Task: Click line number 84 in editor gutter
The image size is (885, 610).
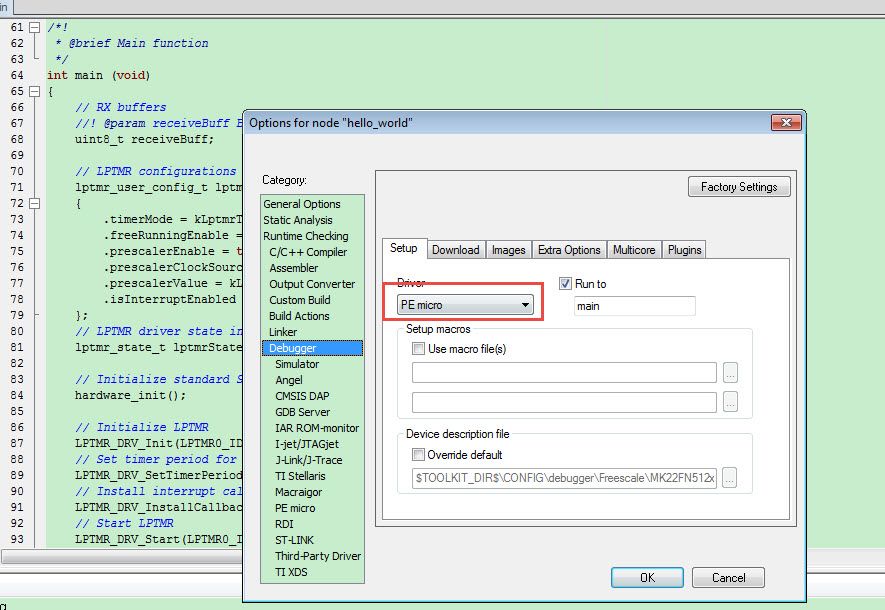Action: (x=17, y=395)
